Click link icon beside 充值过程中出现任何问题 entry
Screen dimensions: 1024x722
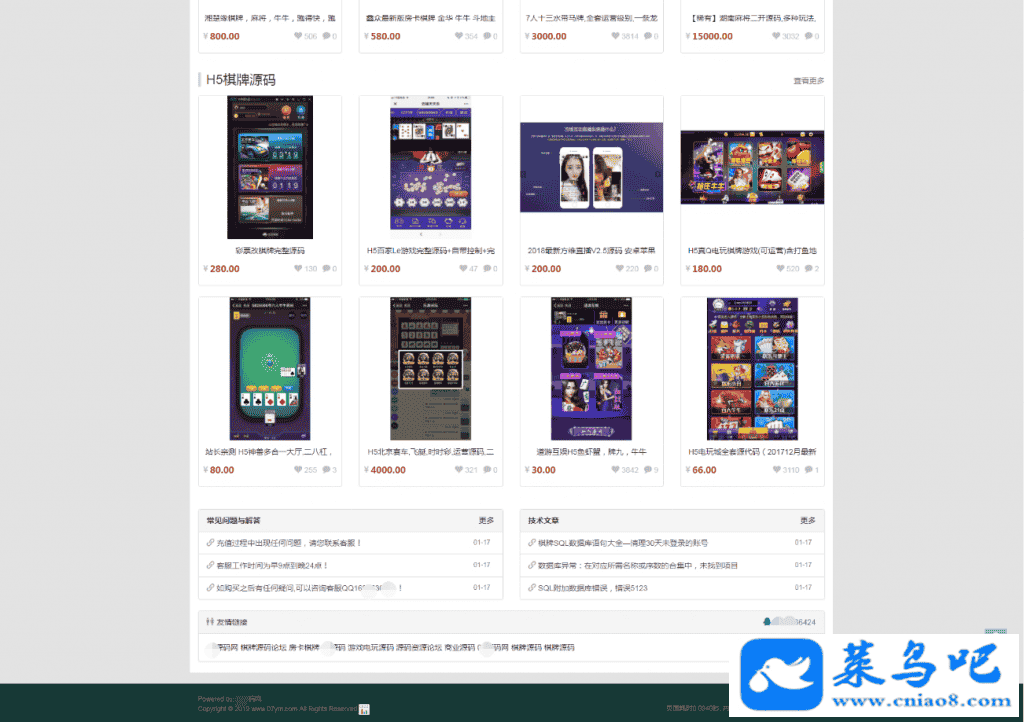point(210,543)
